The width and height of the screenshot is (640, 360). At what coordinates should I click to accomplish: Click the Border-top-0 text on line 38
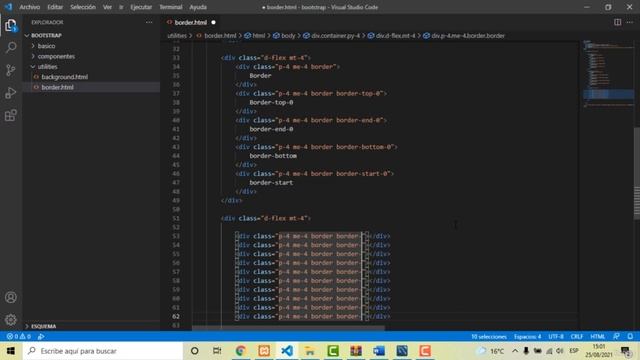point(271,102)
